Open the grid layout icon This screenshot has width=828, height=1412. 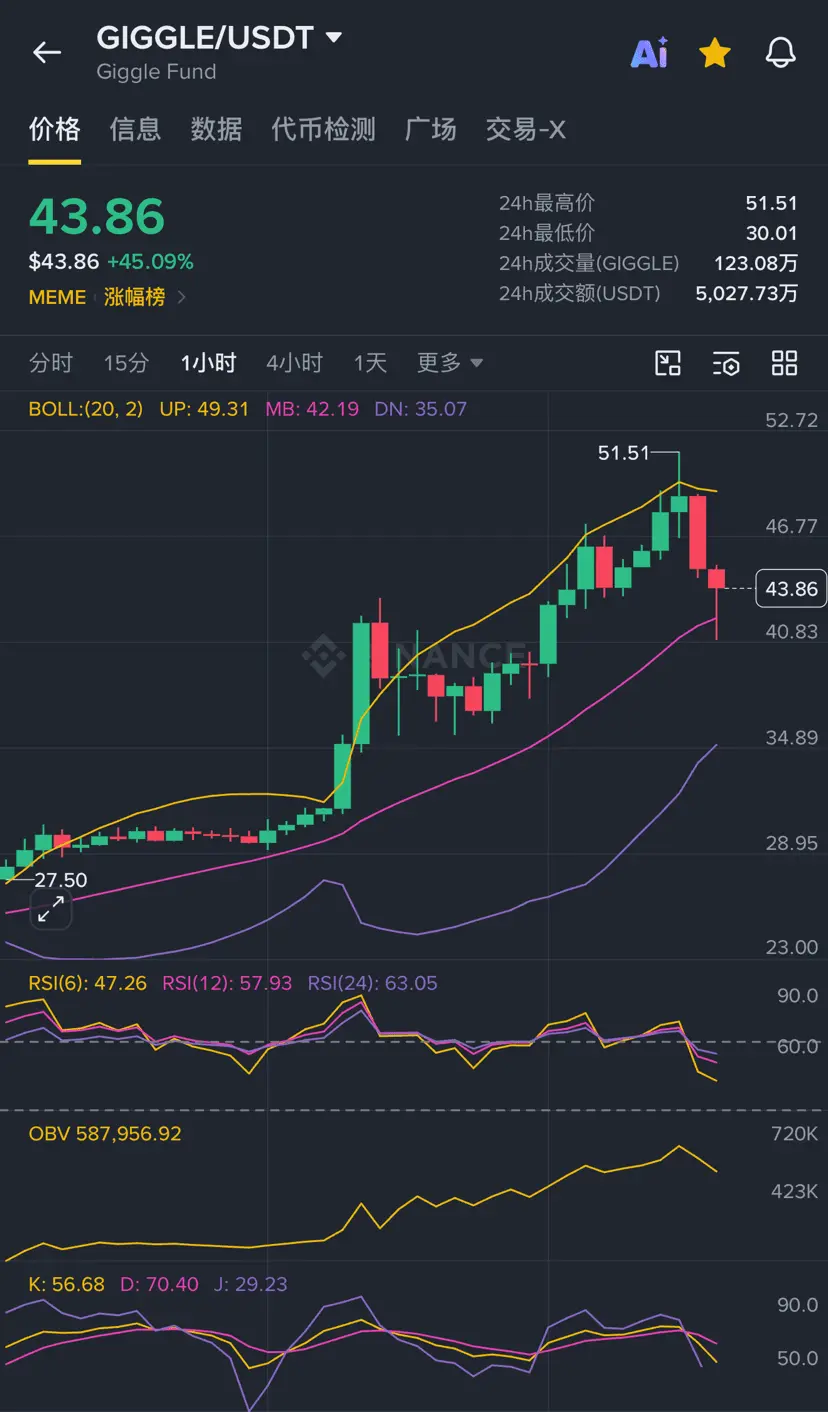pyautogui.click(x=785, y=363)
